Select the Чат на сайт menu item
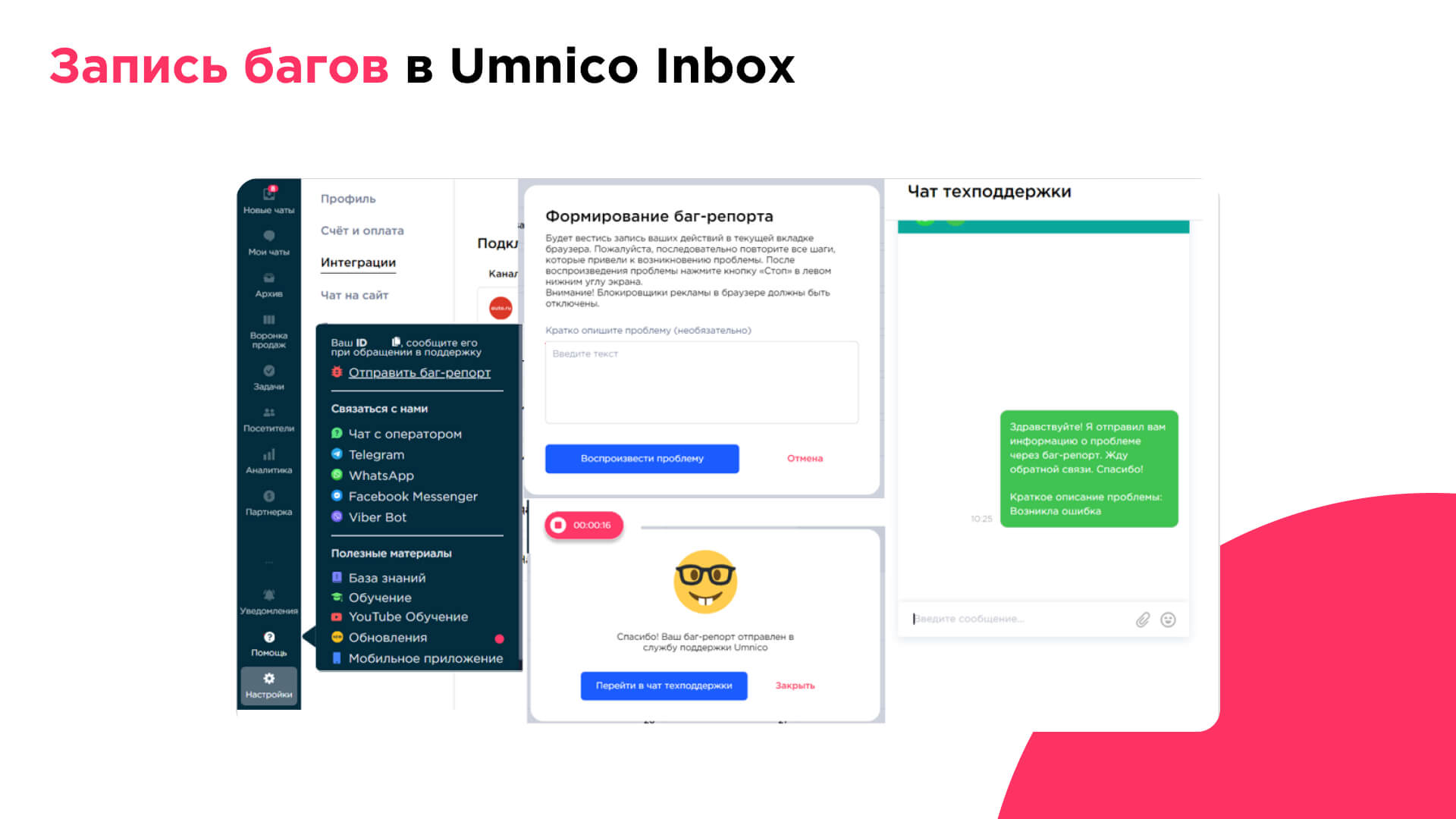 [x=356, y=294]
